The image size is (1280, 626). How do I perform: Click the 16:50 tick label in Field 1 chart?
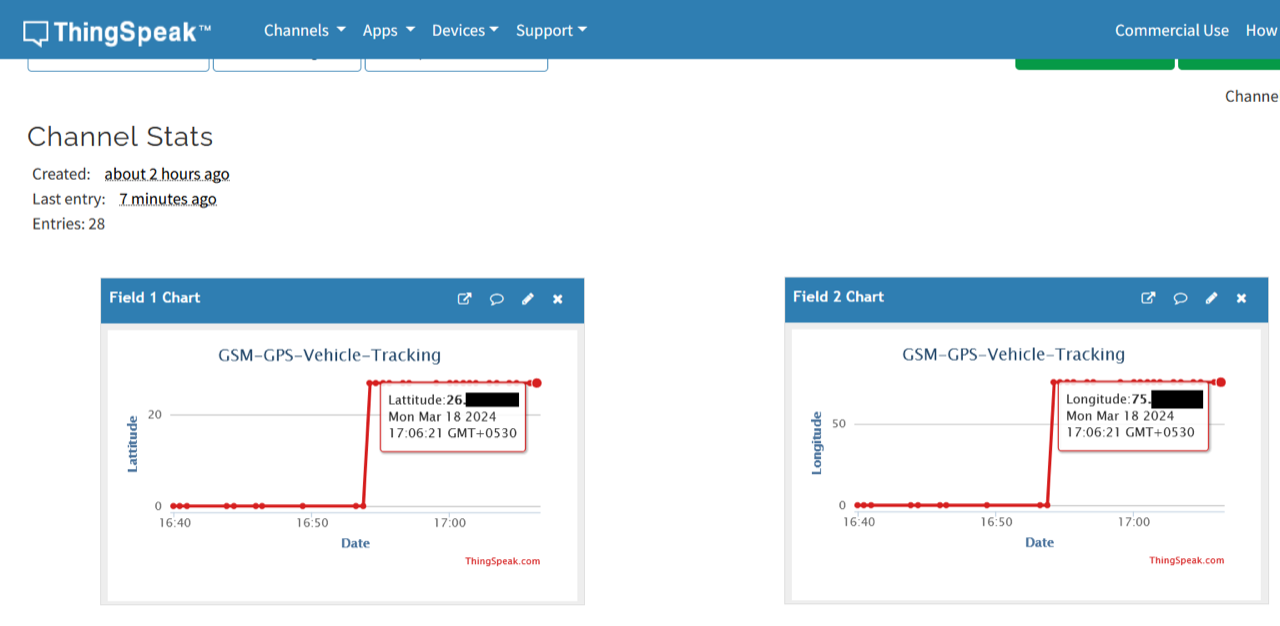click(x=312, y=522)
